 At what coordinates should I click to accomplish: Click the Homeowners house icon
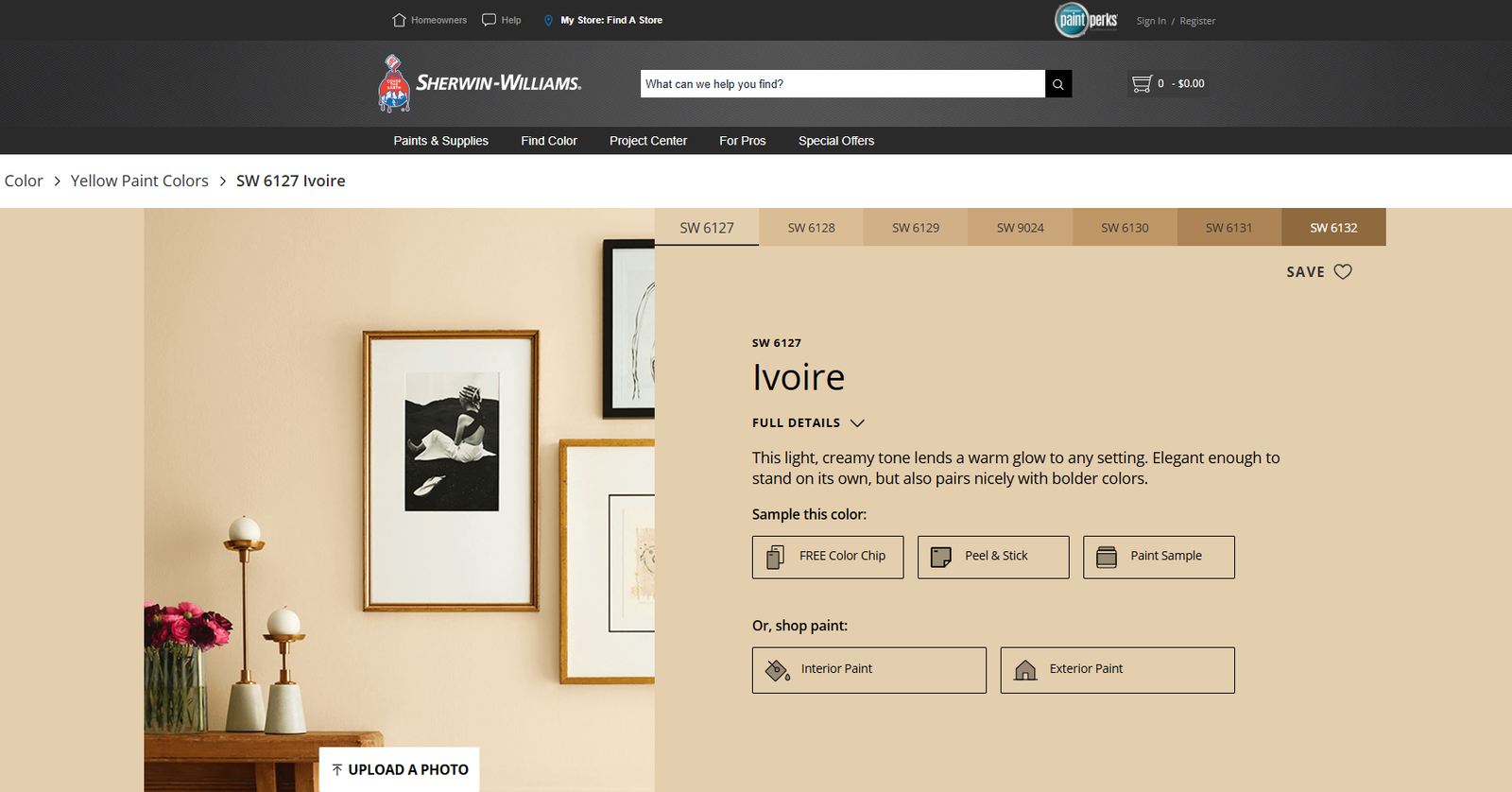[399, 20]
